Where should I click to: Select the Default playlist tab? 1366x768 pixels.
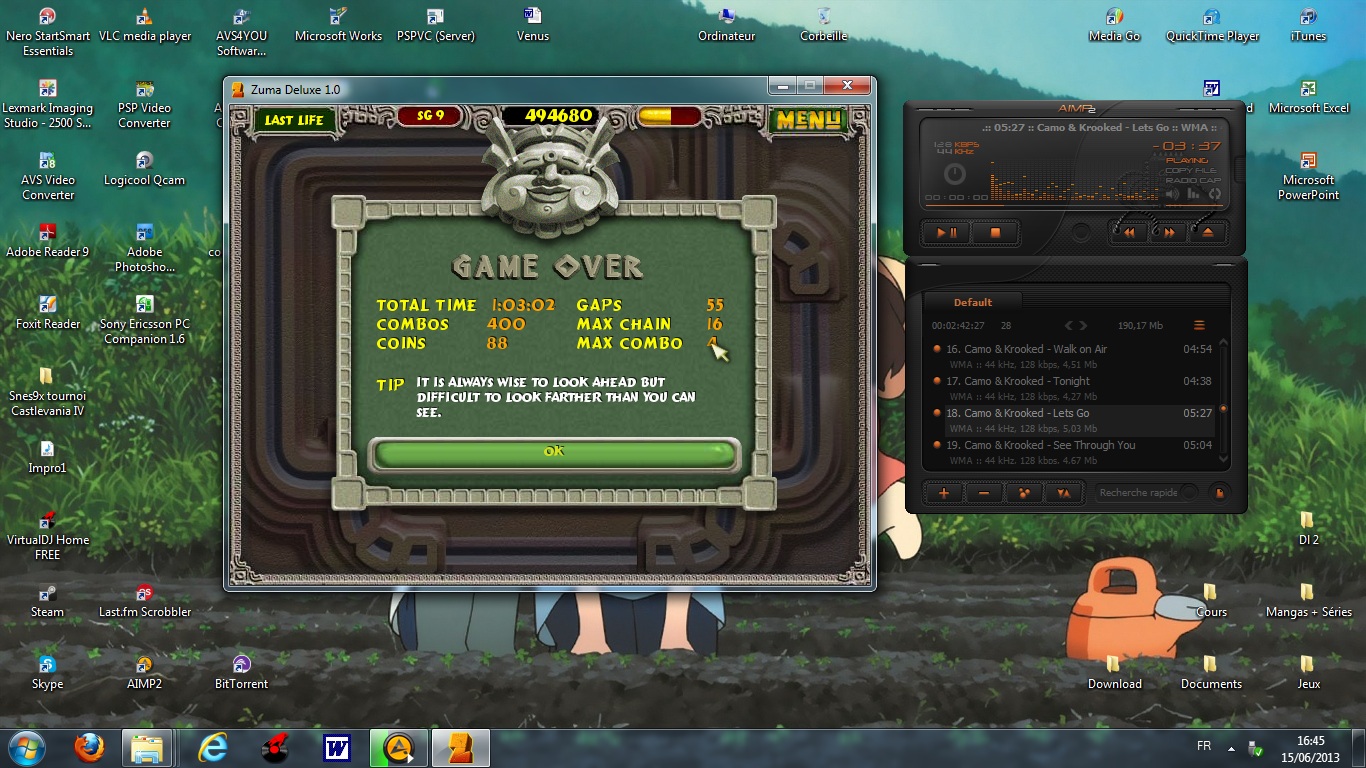972,302
